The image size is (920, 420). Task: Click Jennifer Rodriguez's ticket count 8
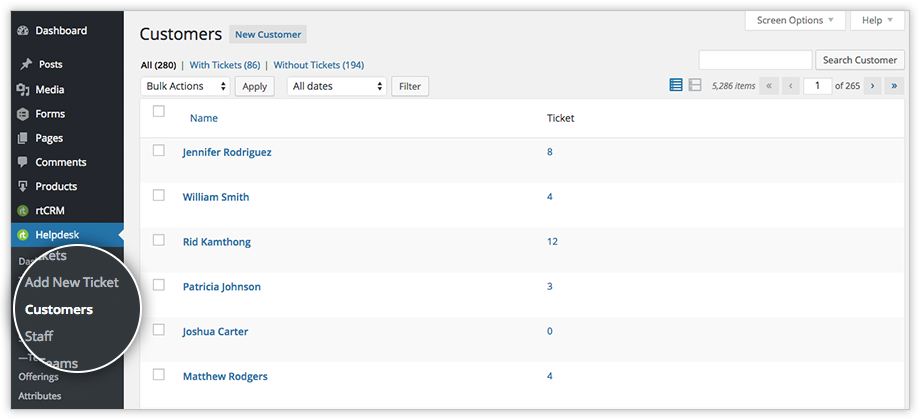click(550, 152)
